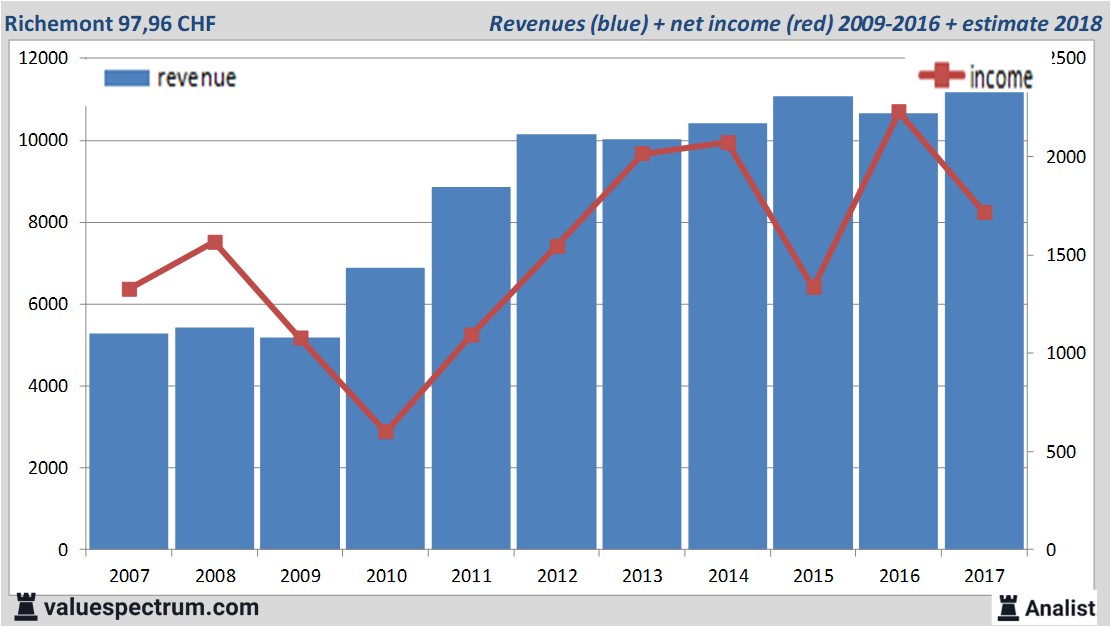The height and width of the screenshot is (627, 1111).
Task: Click the blue revenue legend swatch
Action: pos(126,78)
